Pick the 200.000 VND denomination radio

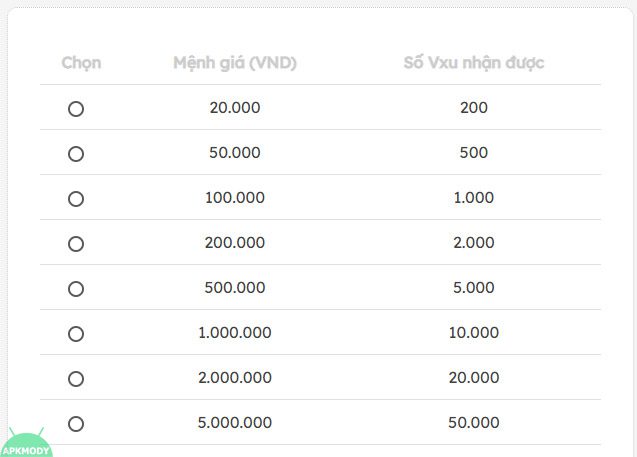76,244
